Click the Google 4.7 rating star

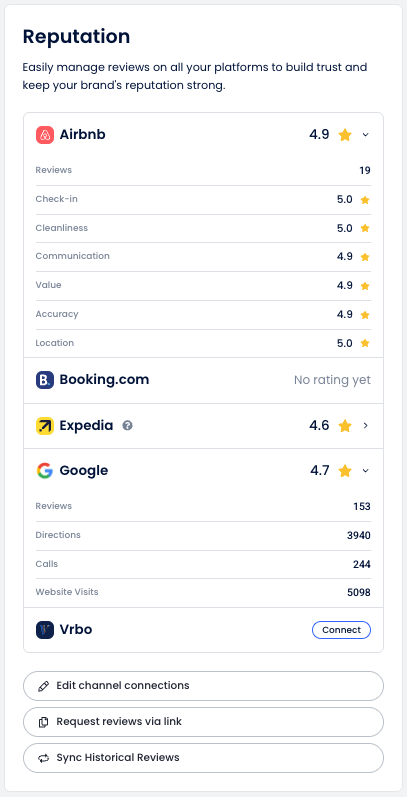click(345, 471)
